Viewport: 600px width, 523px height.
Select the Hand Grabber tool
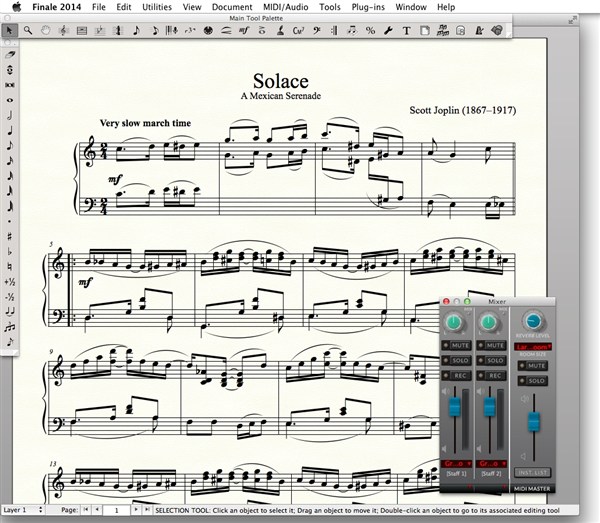coord(46,30)
